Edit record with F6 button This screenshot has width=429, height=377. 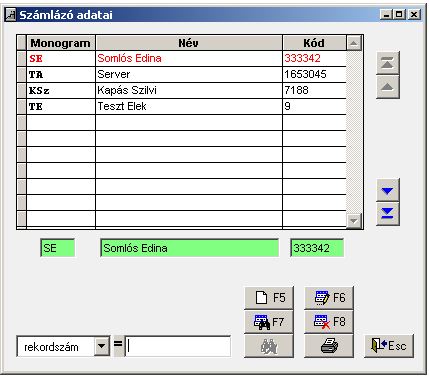pos(329,298)
